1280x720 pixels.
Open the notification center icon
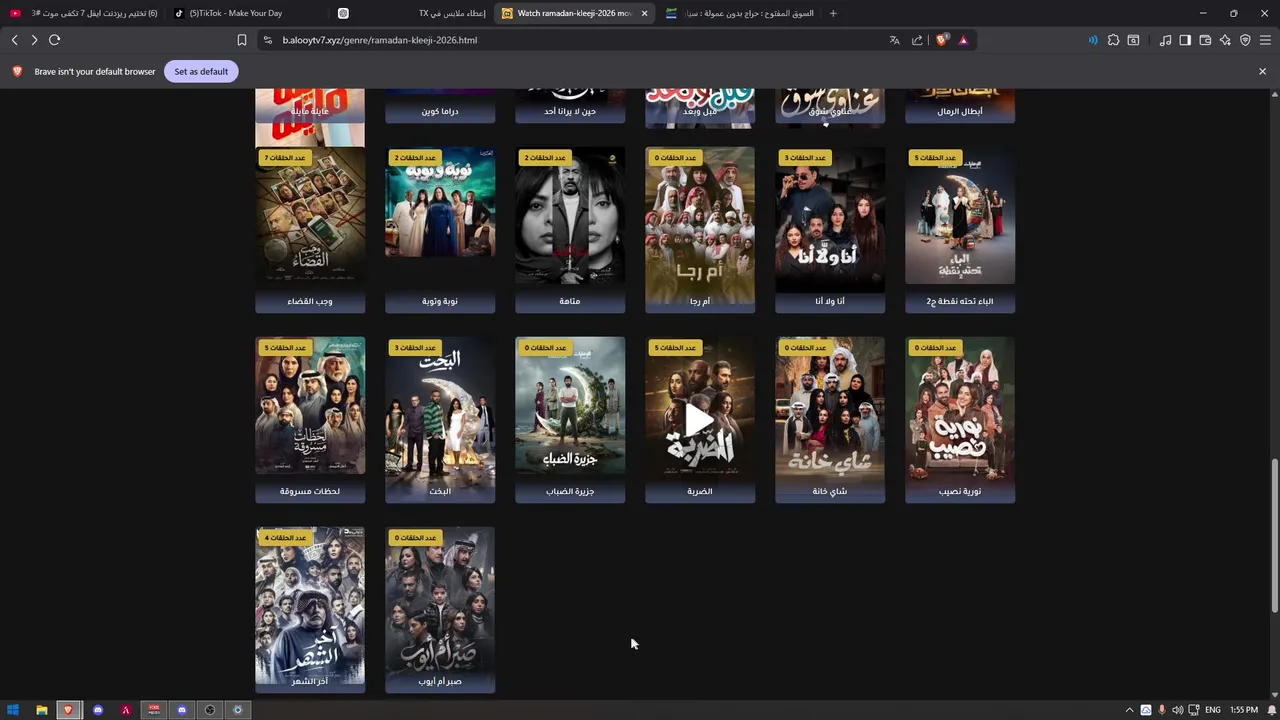tap(1273, 710)
